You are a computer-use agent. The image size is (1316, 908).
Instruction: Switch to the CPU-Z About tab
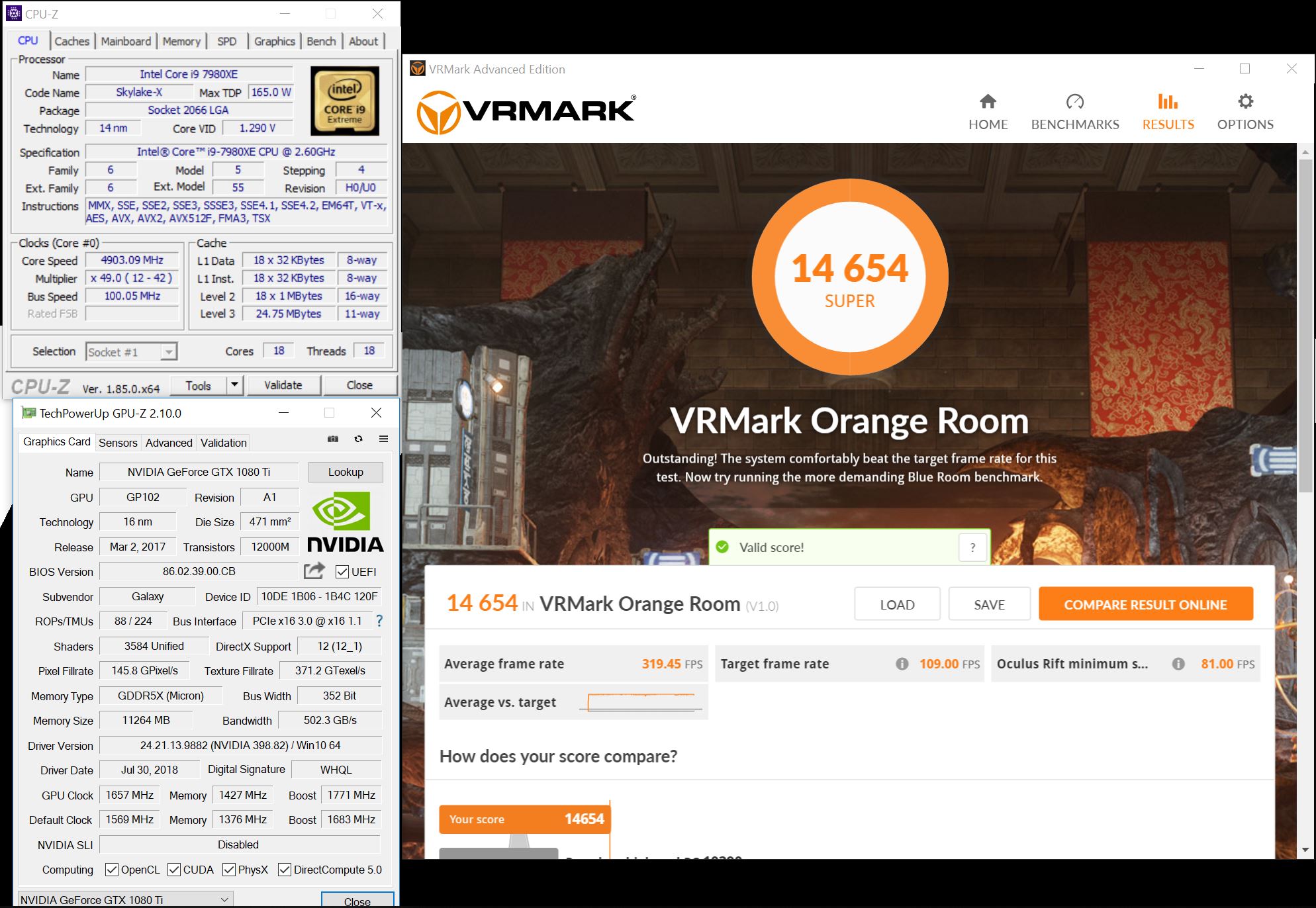point(363,41)
